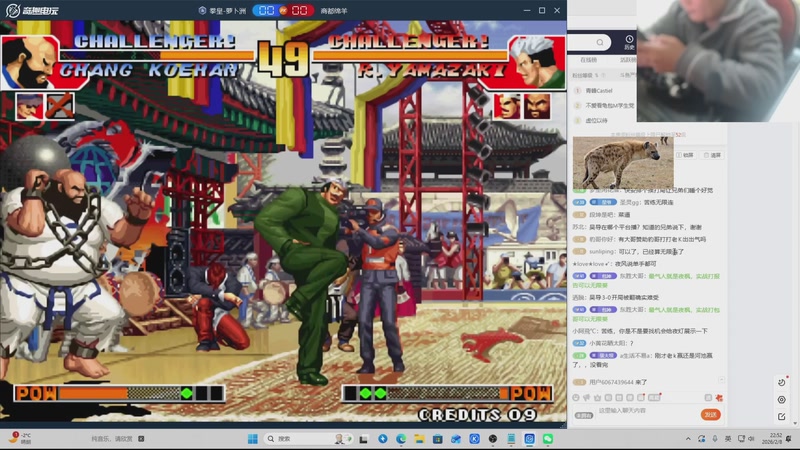Screen dimensions: 800x450
Task: Open WeChat green icon on taskbar
Action: click(x=548, y=439)
